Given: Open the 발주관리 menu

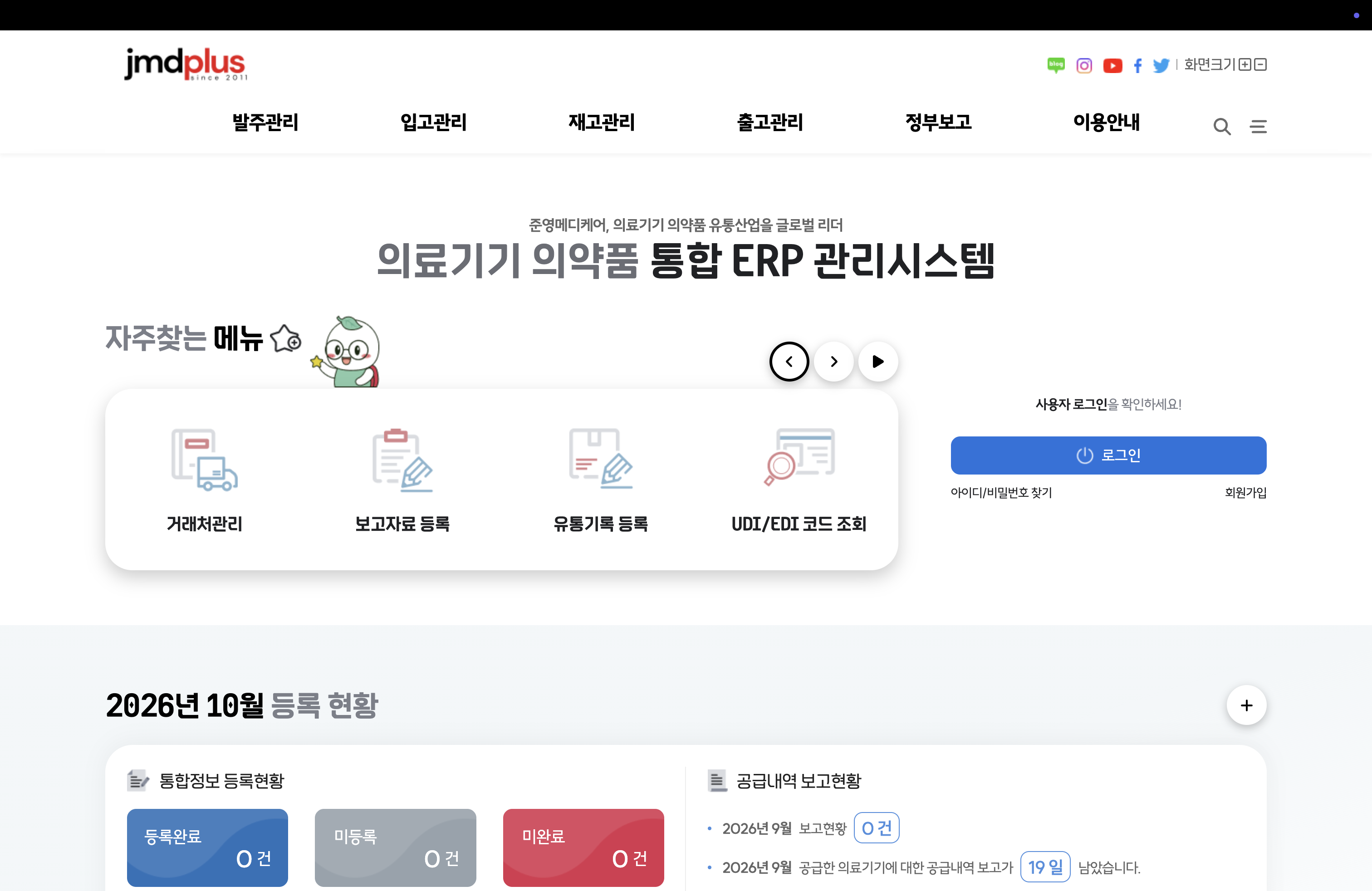Looking at the screenshot, I should (265, 122).
